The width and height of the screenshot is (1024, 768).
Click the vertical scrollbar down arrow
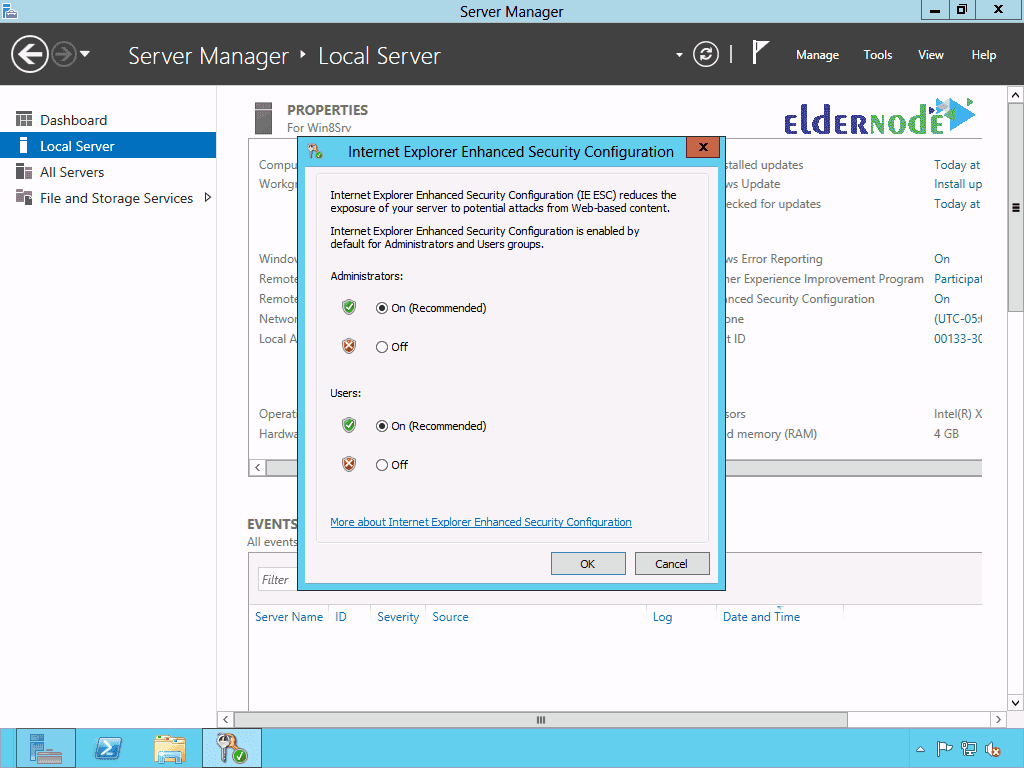(1016, 703)
